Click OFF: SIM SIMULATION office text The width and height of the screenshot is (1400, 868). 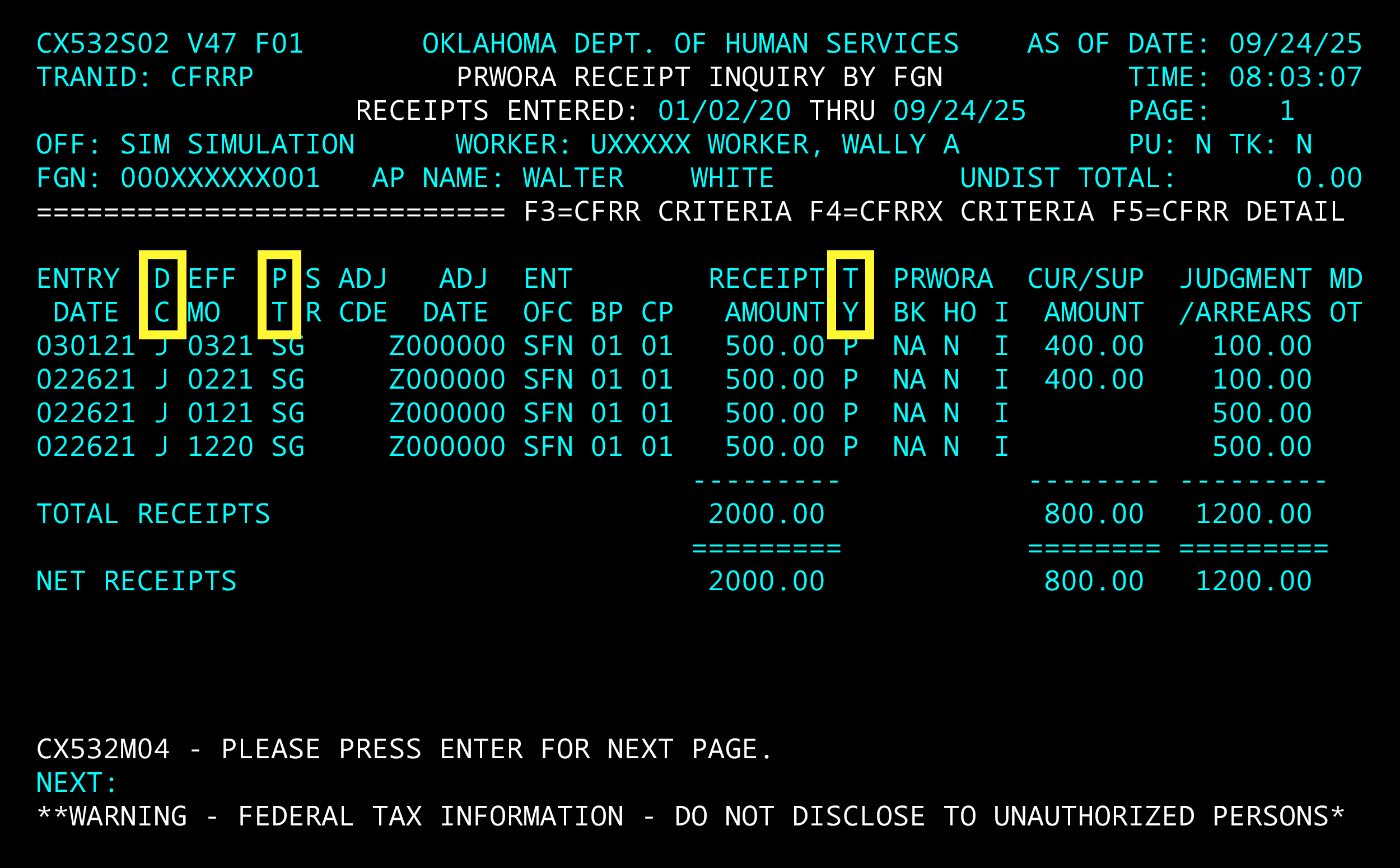pyautogui.click(x=195, y=144)
